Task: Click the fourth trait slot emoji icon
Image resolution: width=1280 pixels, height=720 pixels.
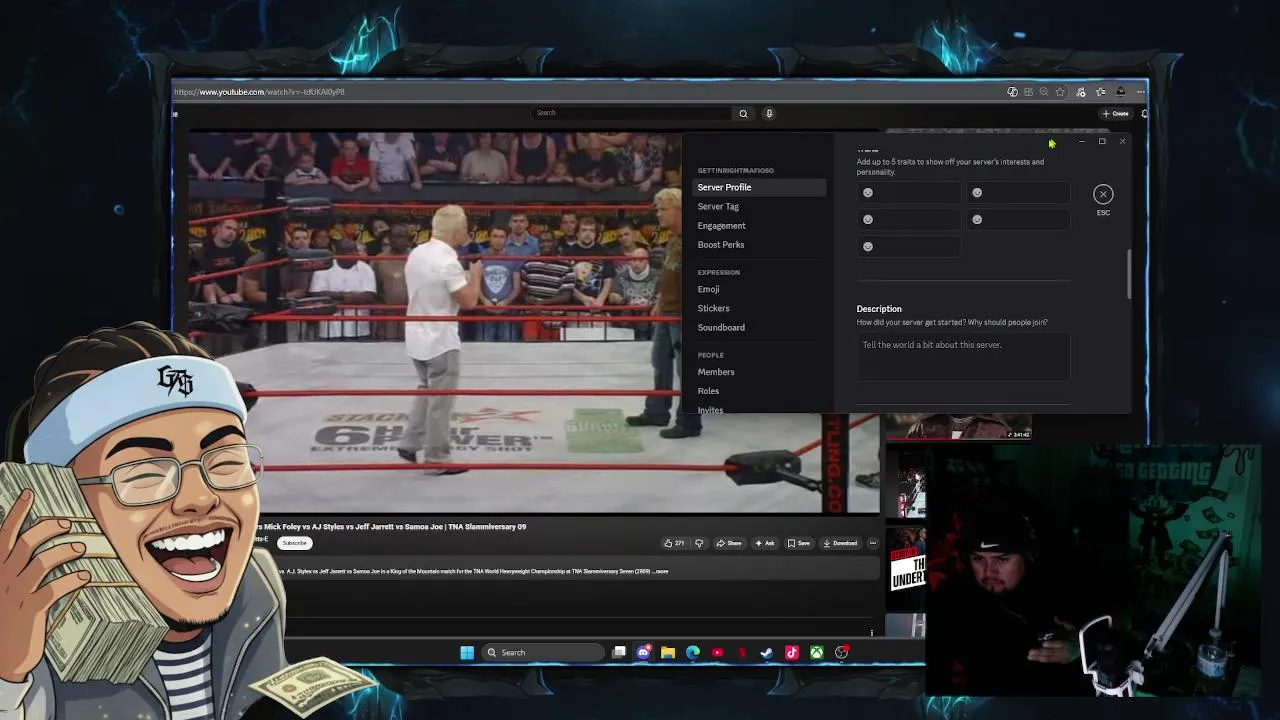Action: click(977, 219)
